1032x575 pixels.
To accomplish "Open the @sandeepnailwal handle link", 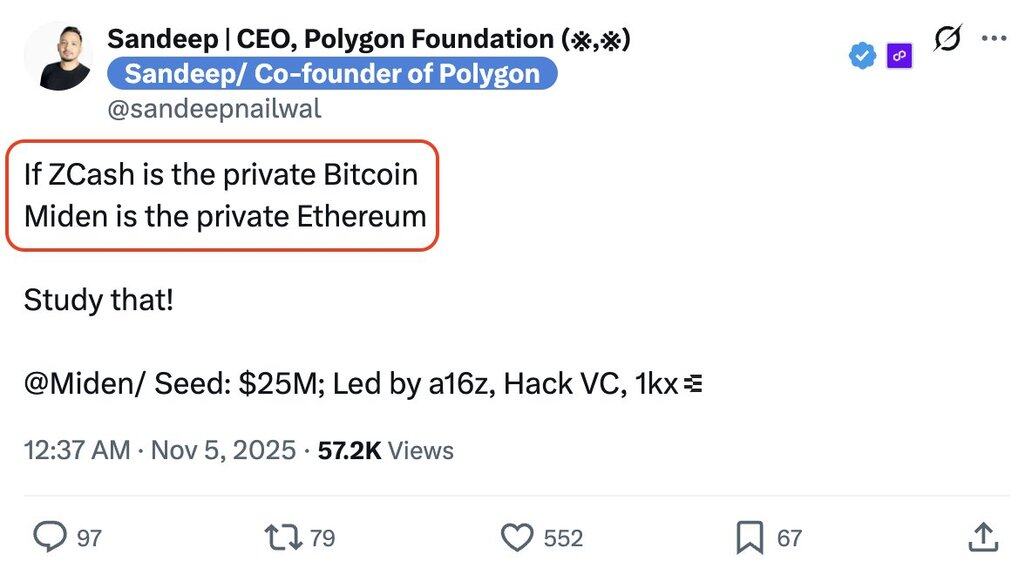I will click(214, 108).
